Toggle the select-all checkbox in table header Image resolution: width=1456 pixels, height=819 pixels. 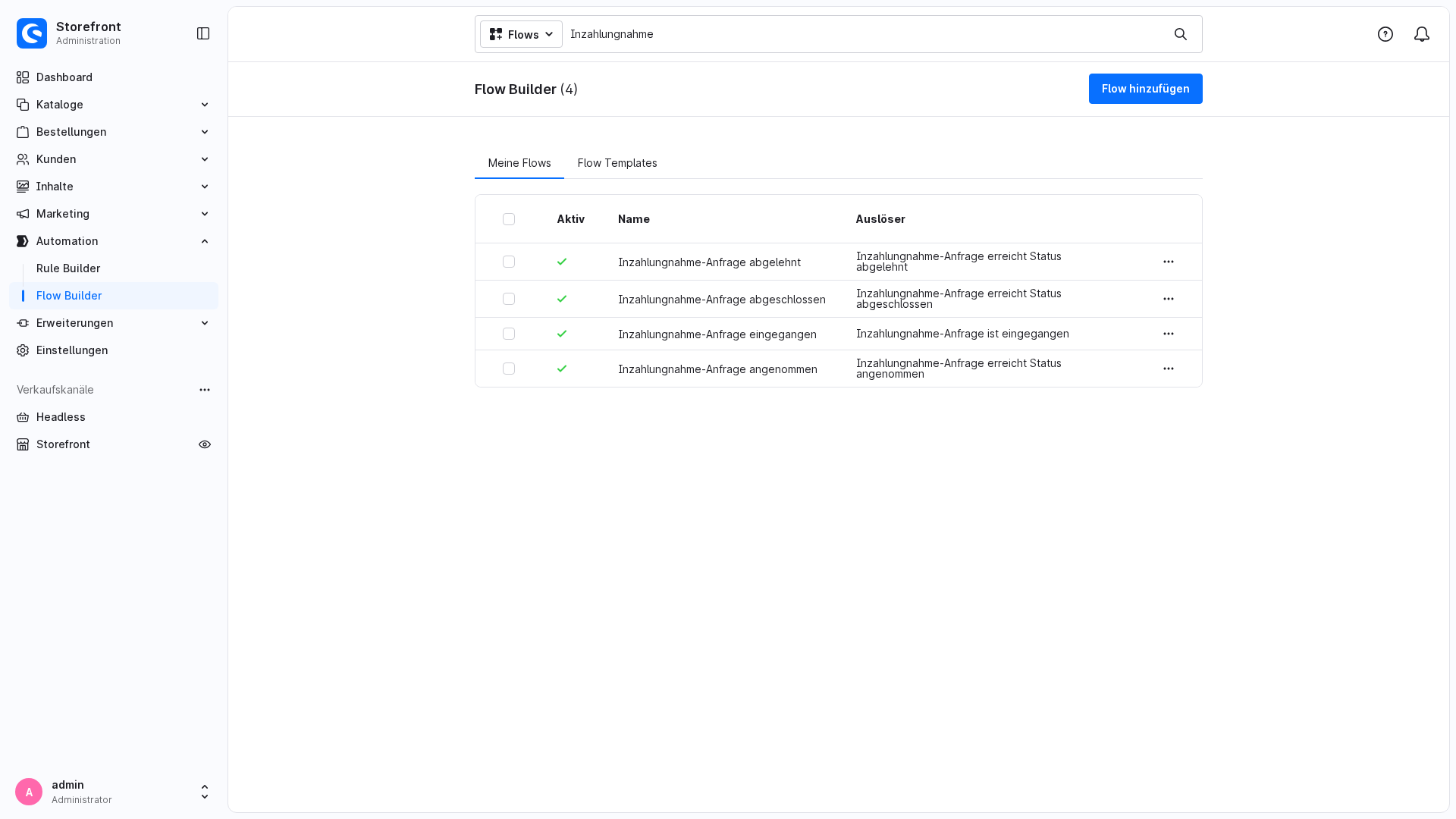pos(509,219)
